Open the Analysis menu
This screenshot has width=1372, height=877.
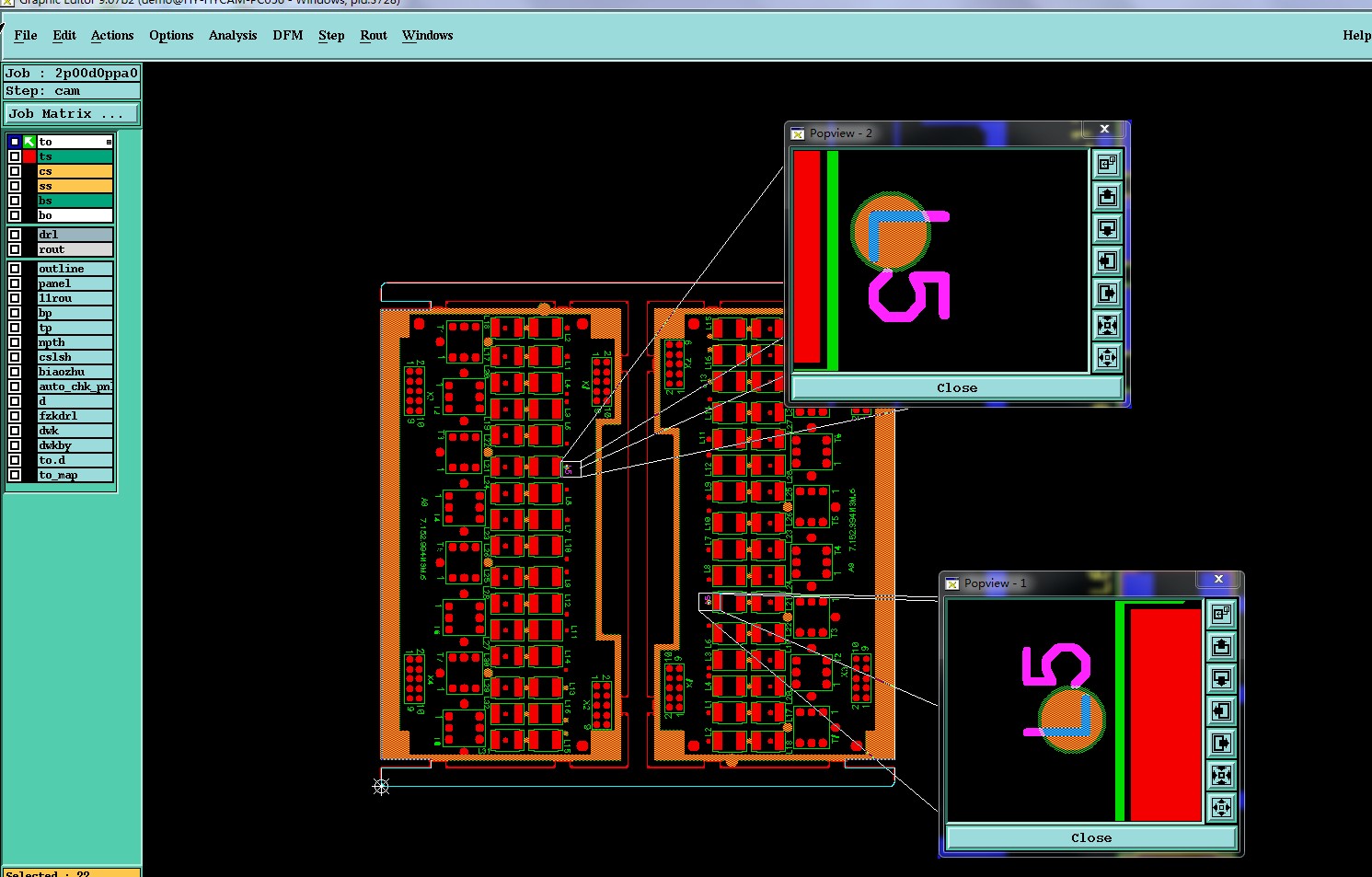tap(233, 36)
